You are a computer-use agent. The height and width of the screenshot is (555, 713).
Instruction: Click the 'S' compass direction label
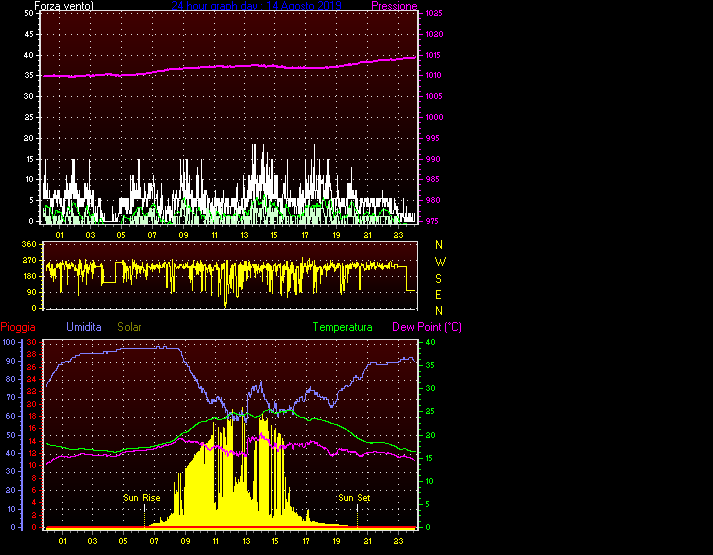click(438, 279)
